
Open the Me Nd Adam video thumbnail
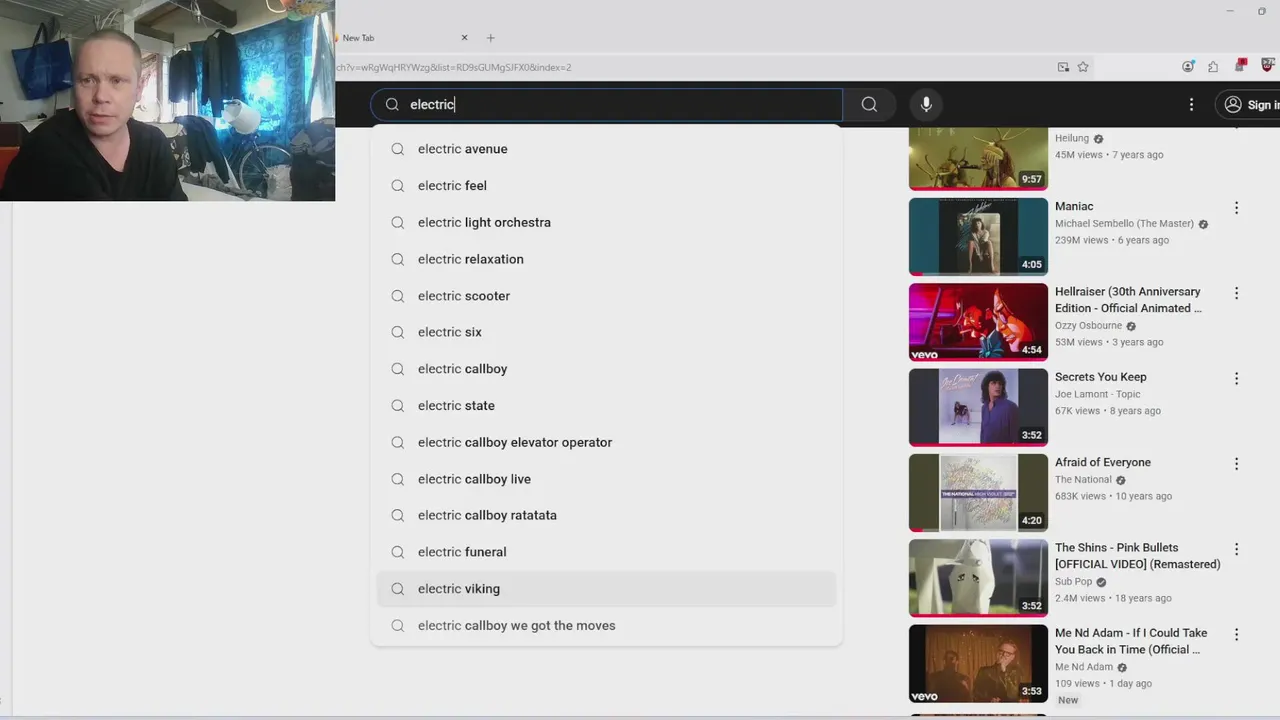[978, 663]
